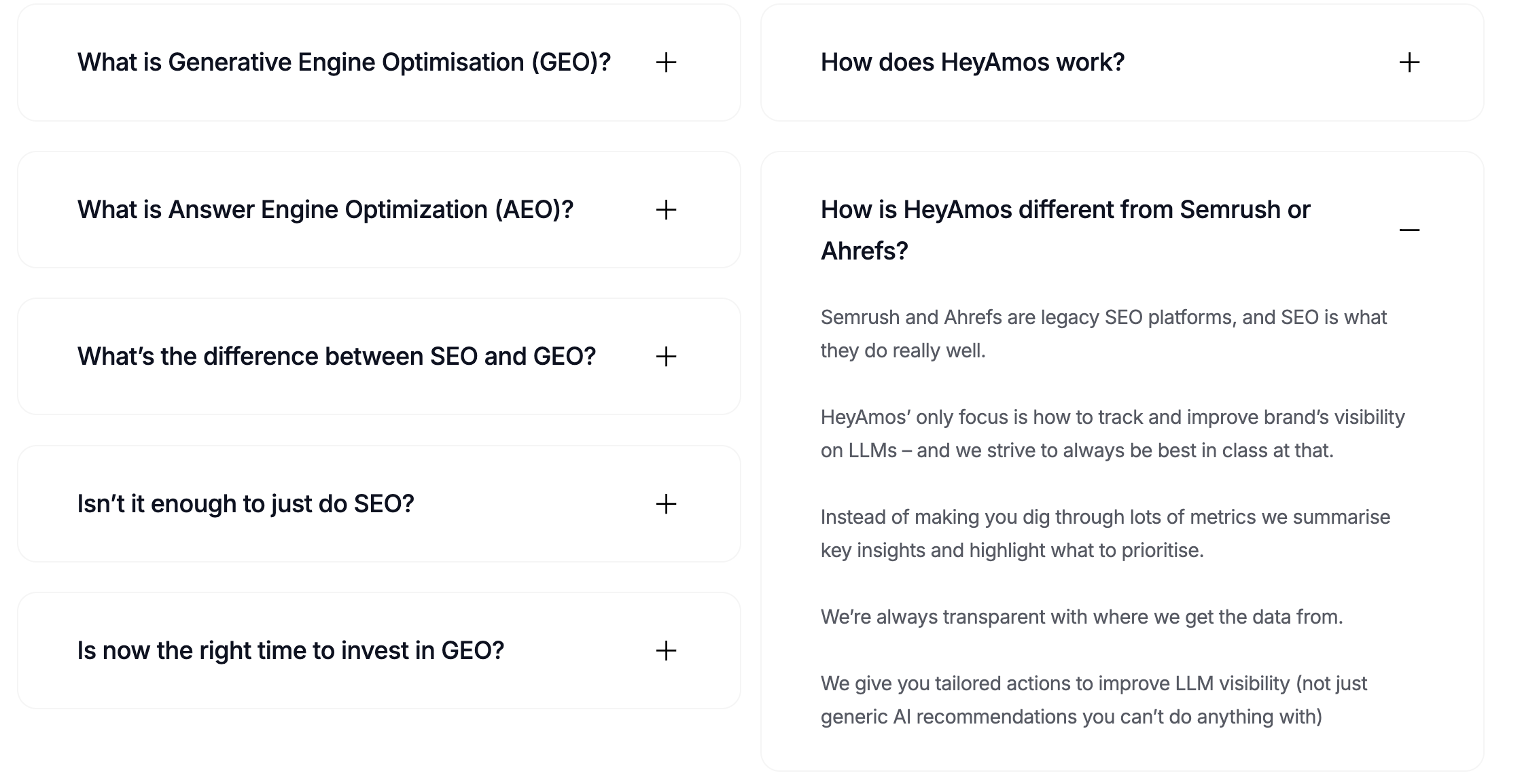Click paragraph about summarising key insights
Screen dimensions: 1522x784
tap(1105, 533)
